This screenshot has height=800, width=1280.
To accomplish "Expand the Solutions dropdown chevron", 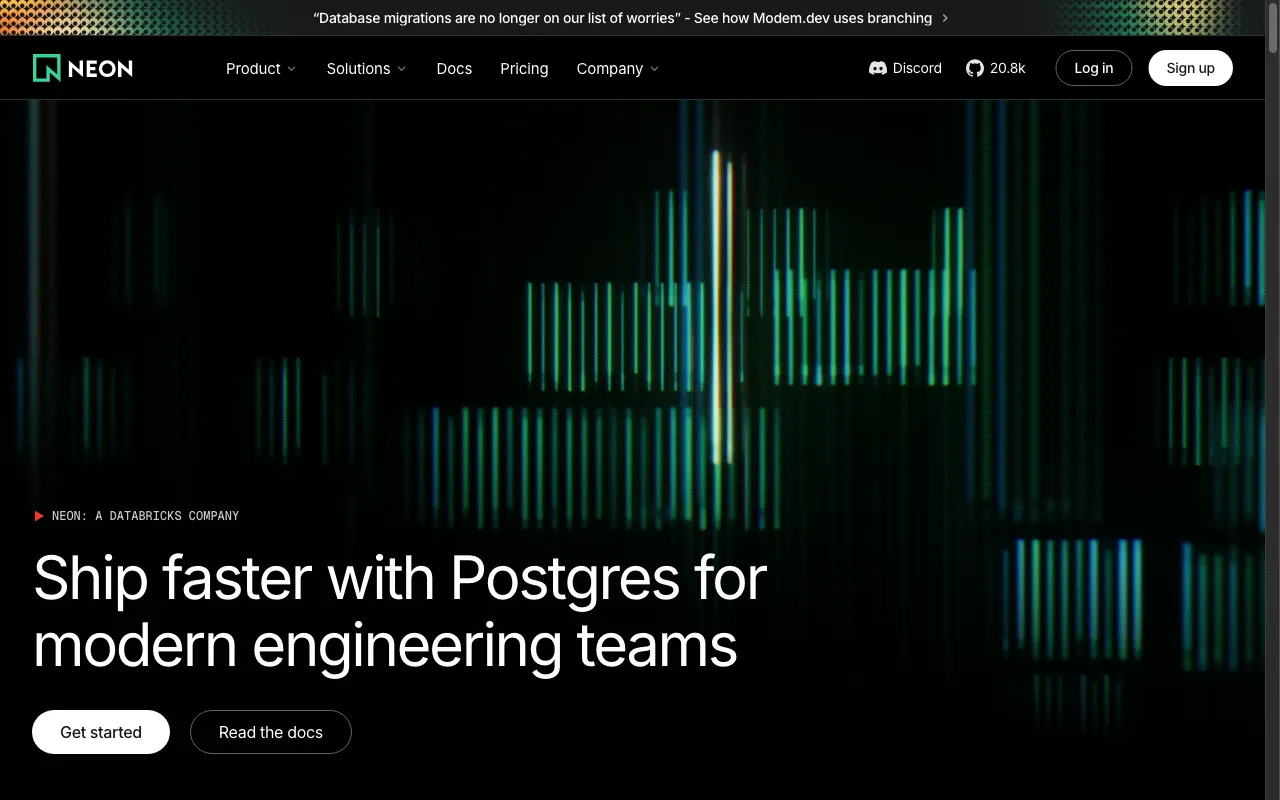I will [402, 69].
